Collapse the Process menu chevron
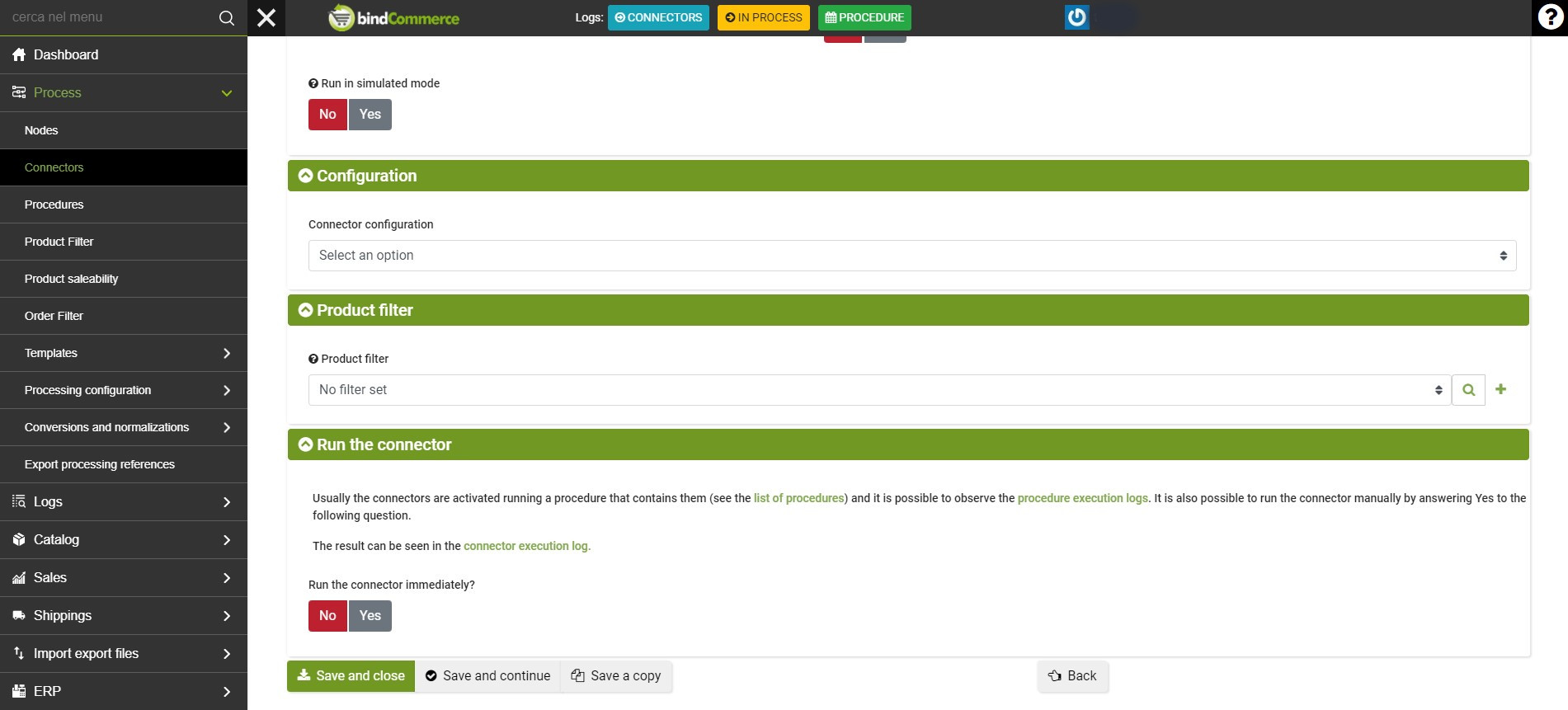 227,93
